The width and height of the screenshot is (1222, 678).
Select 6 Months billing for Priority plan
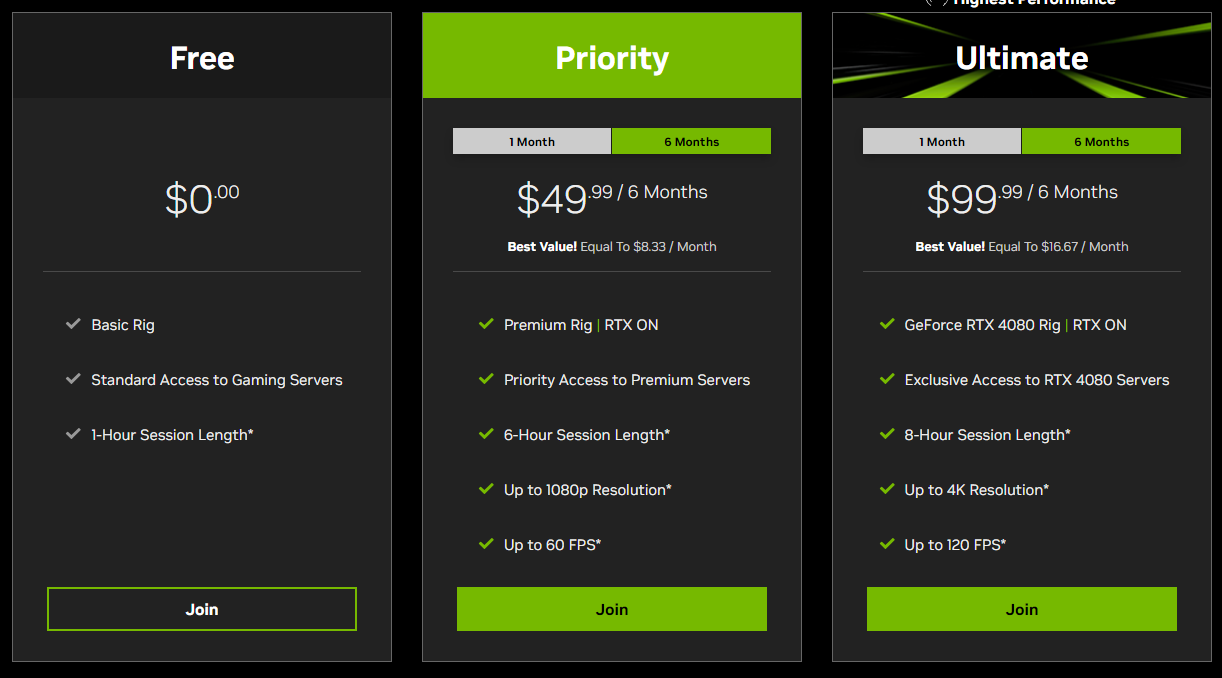pyautogui.click(x=692, y=141)
